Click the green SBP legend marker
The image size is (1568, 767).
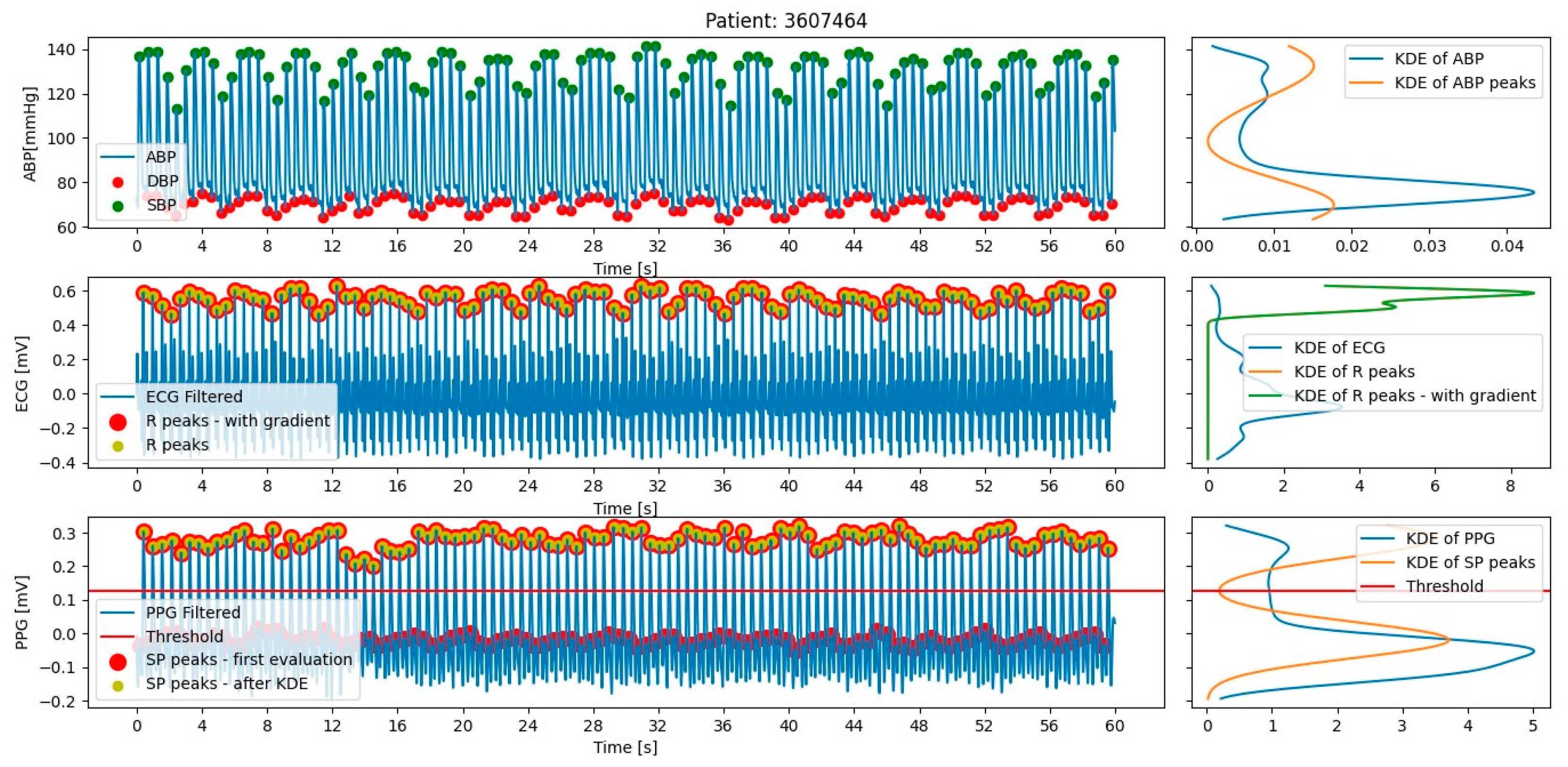(x=118, y=206)
